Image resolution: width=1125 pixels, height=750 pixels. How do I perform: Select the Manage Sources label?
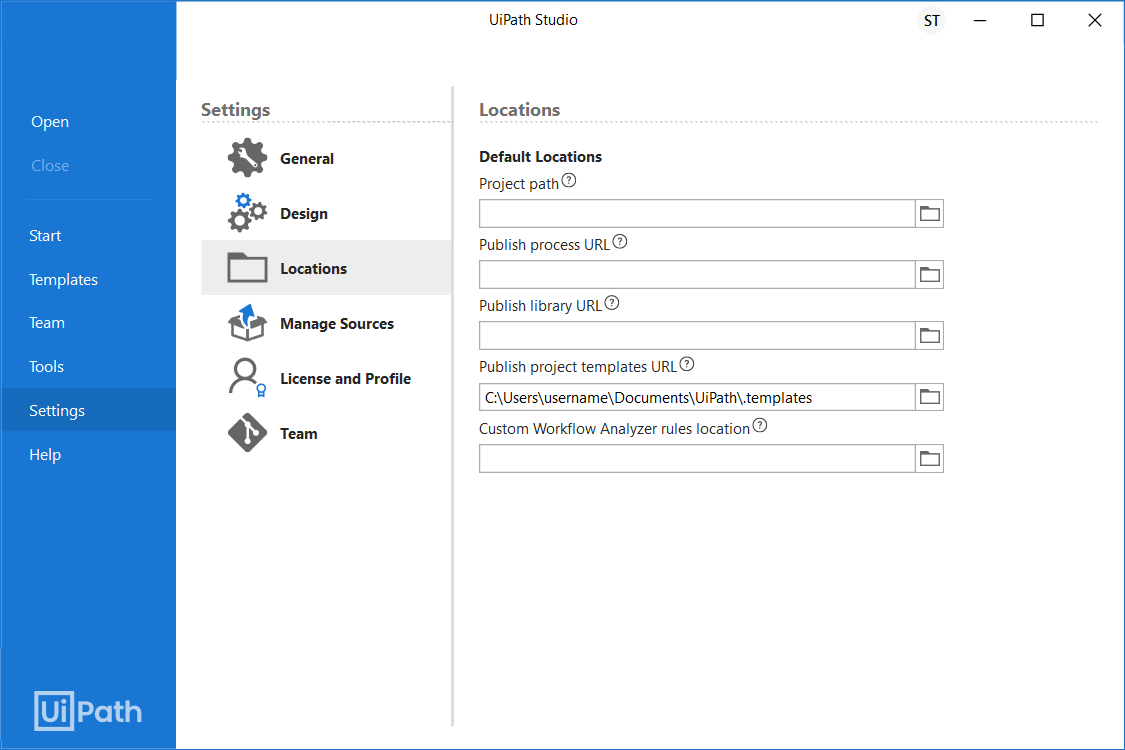pyautogui.click(x=337, y=324)
